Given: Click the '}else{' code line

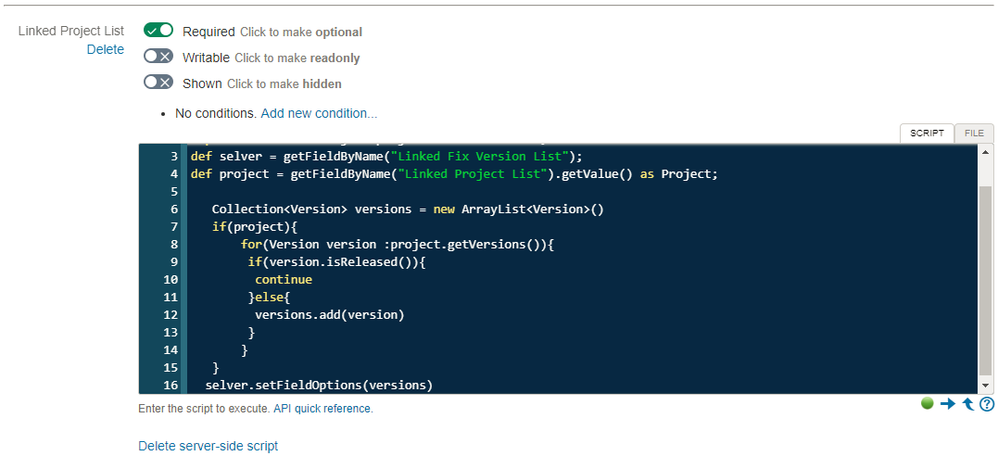Looking at the screenshot, I should pos(269,297).
